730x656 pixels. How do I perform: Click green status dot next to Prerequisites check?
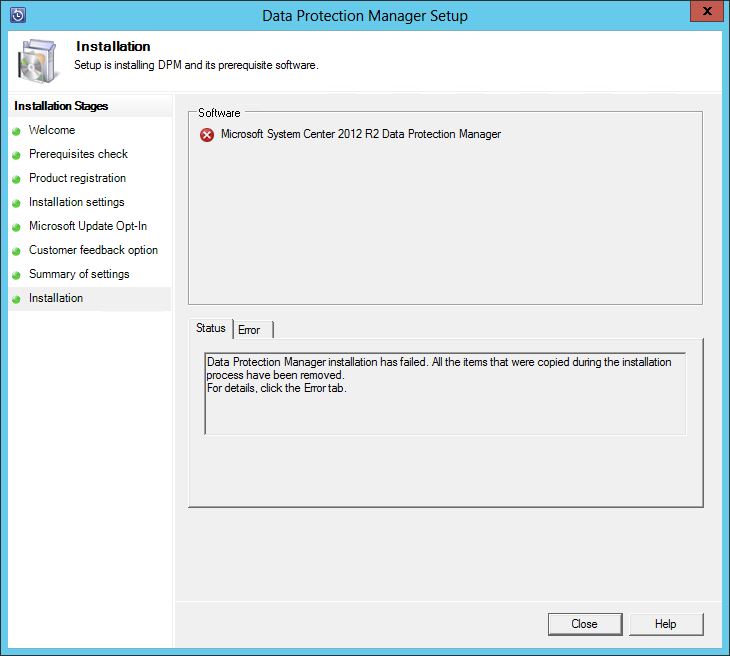(16, 155)
